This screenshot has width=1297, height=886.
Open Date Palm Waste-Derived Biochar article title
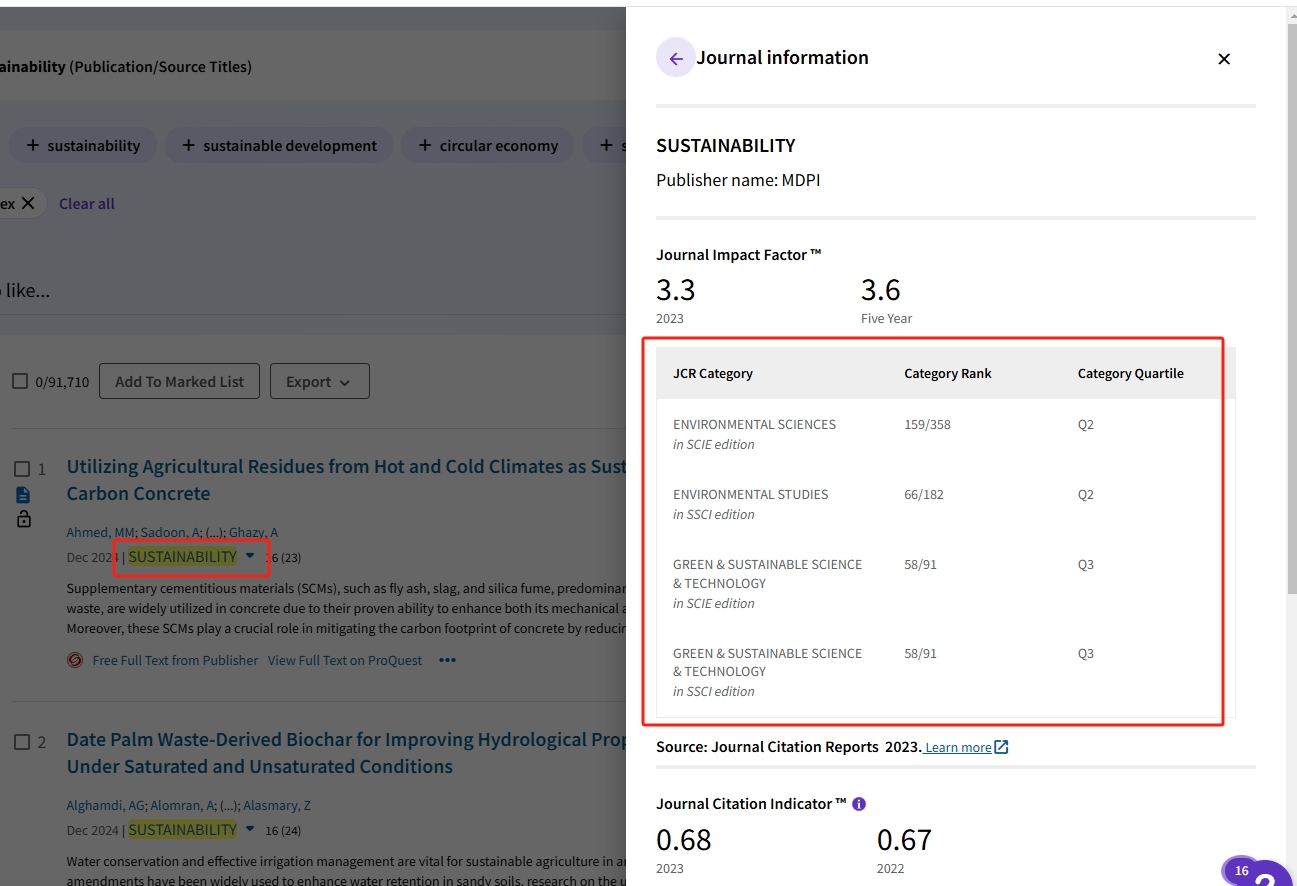[346, 753]
